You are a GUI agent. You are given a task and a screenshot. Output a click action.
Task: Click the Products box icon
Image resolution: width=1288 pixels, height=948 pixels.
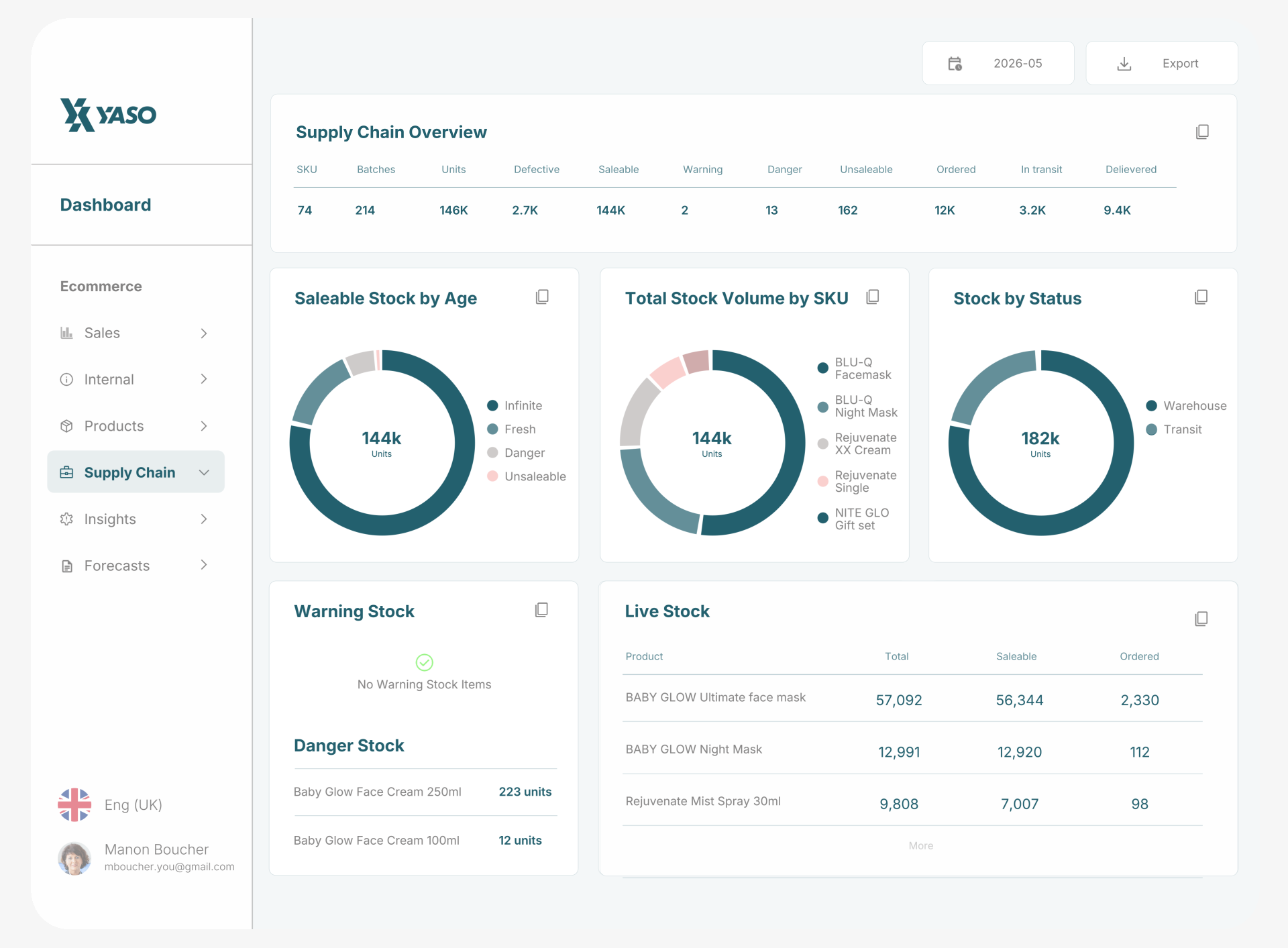[66, 426]
